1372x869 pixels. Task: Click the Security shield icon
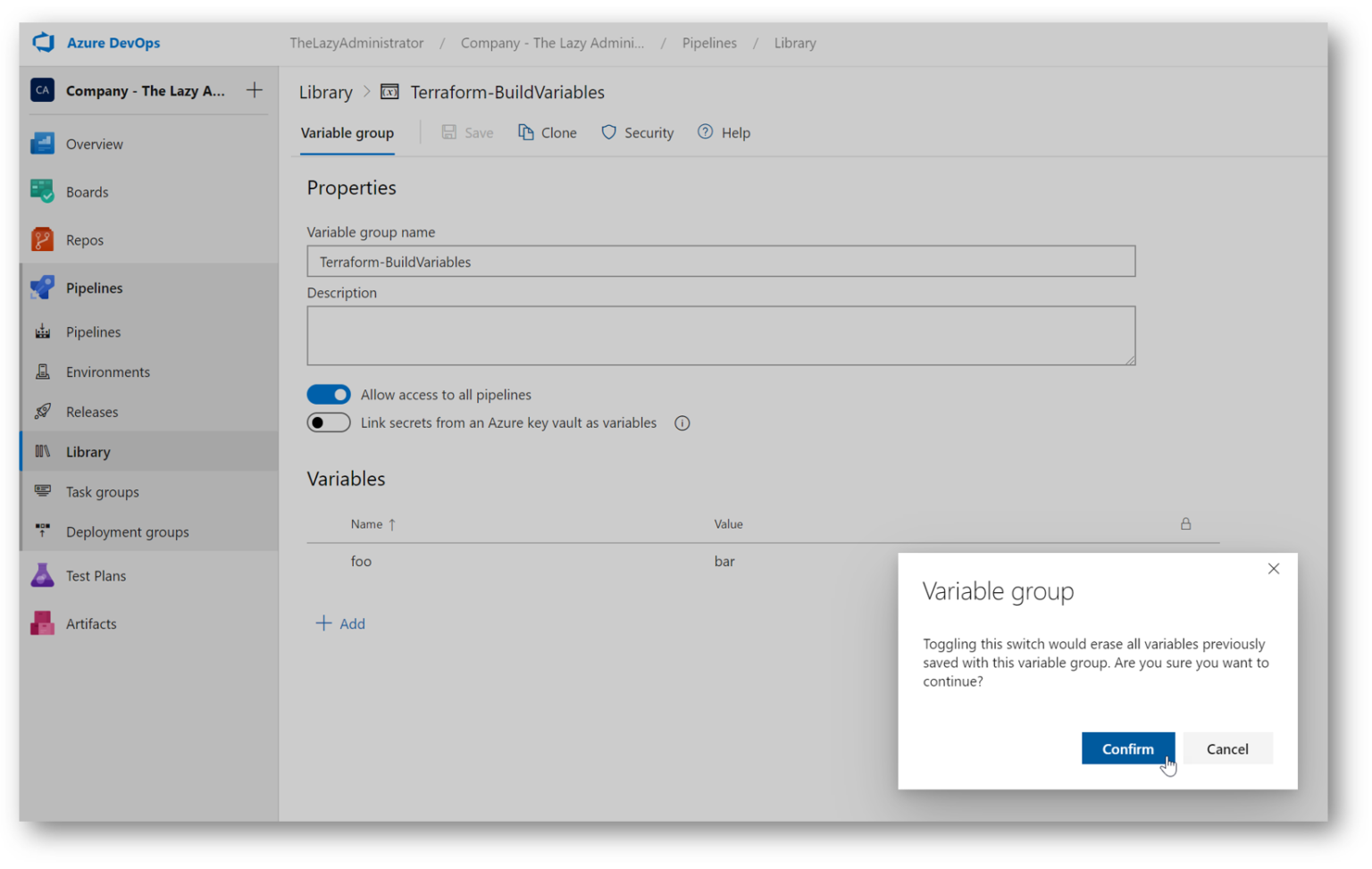608,132
